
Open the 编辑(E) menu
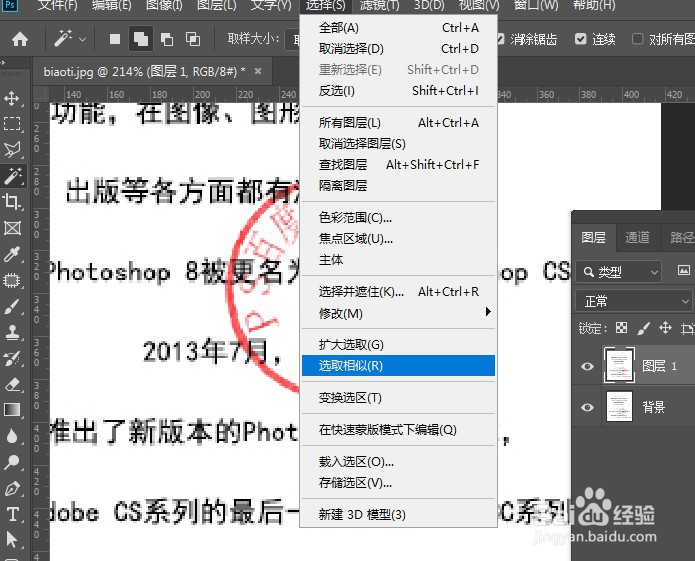click(x=112, y=5)
